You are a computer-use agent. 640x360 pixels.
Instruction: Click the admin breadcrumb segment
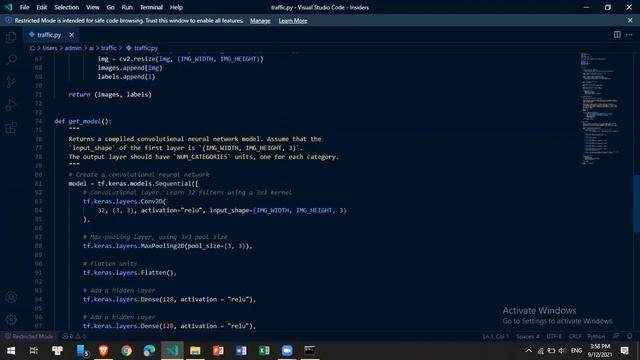pyautogui.click(x=73, y=48)
